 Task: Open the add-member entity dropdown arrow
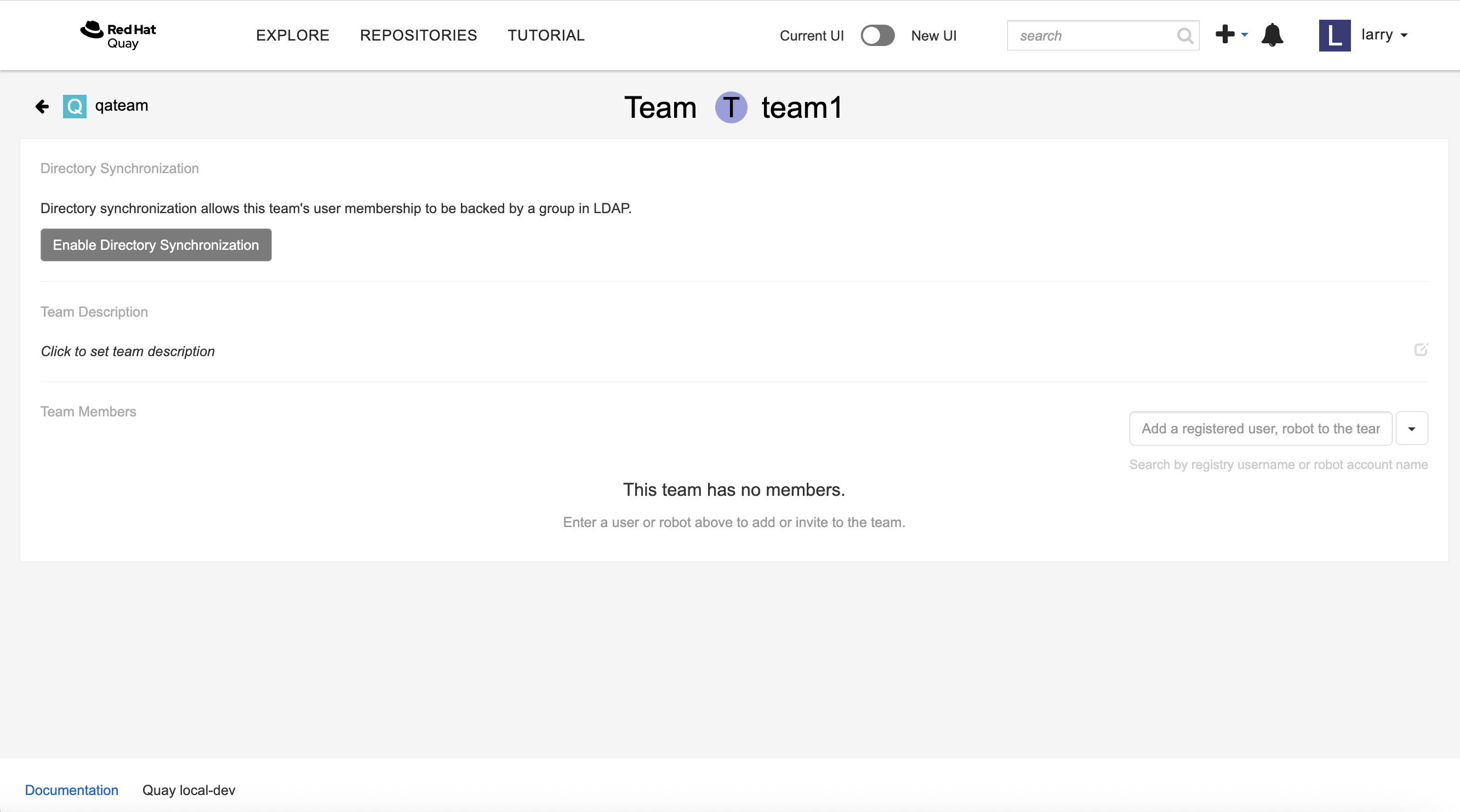pyautogui.click(x=1411, y=429)
